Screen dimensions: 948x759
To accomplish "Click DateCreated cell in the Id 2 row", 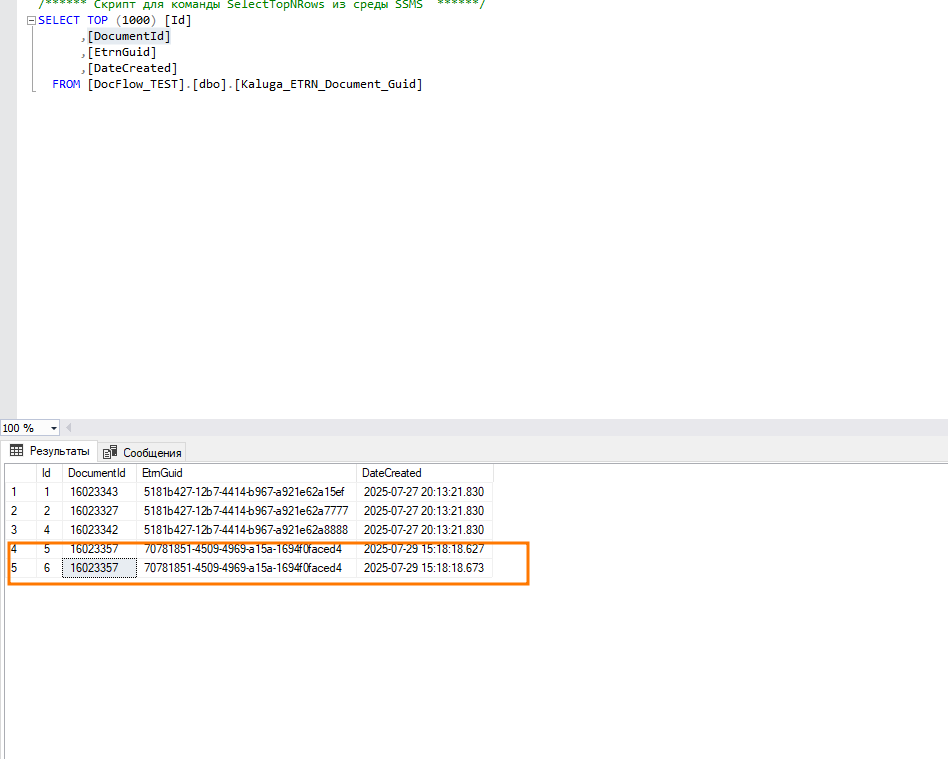I will click(x=425, y=511).
